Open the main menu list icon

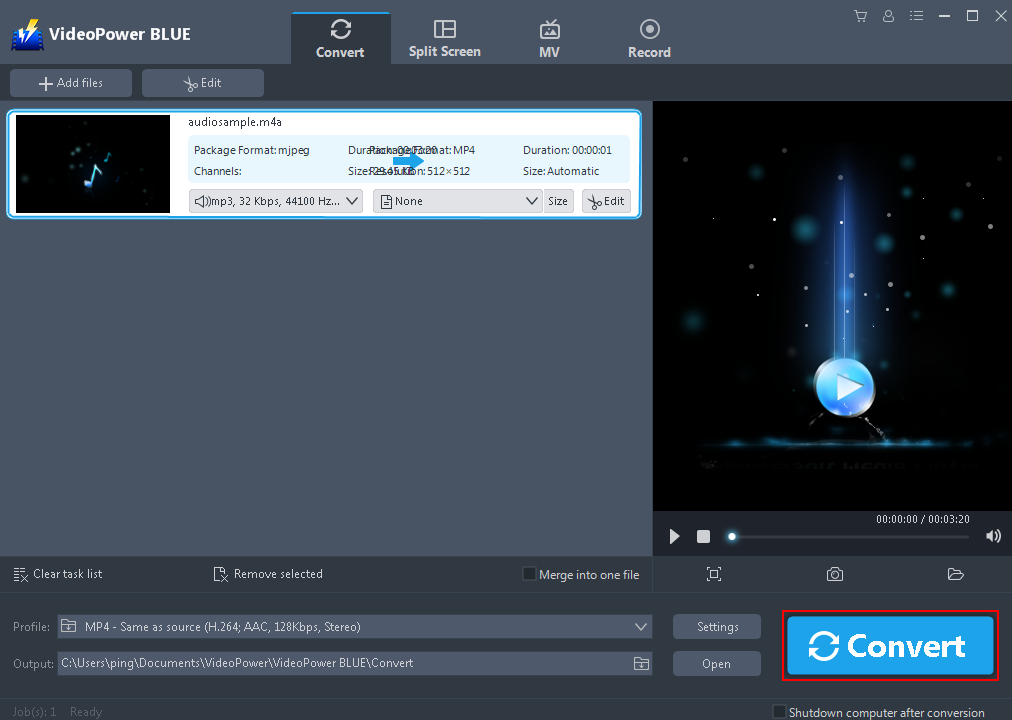point(916,16)
